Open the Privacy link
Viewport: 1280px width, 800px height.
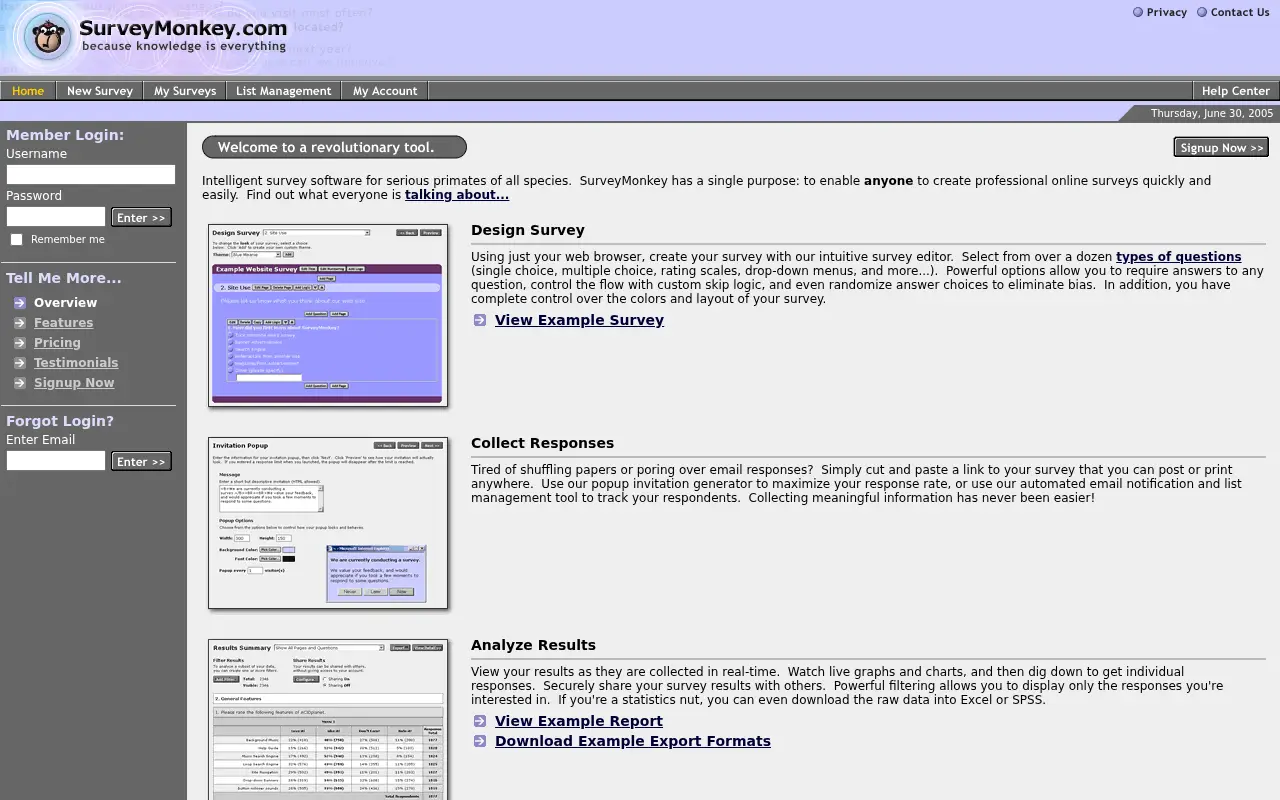[1167, 12]
